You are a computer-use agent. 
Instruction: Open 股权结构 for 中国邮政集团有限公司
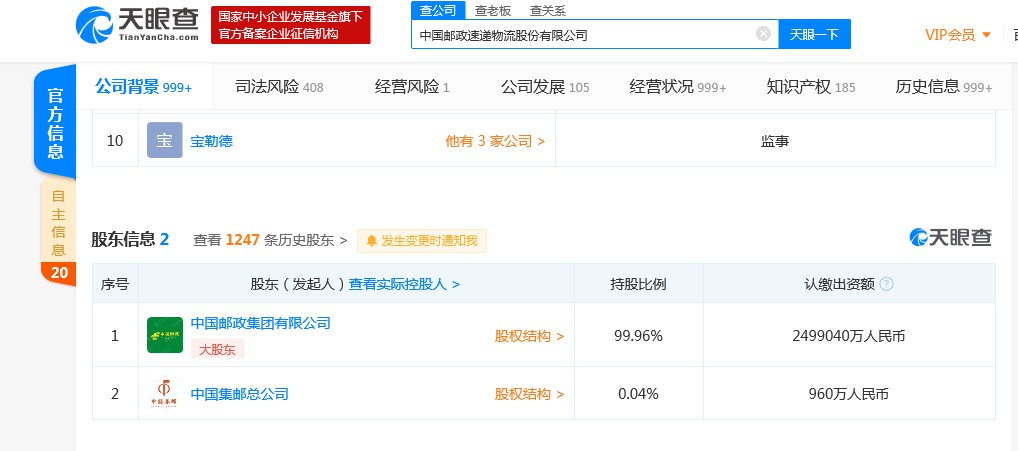(x=529, y=336)
